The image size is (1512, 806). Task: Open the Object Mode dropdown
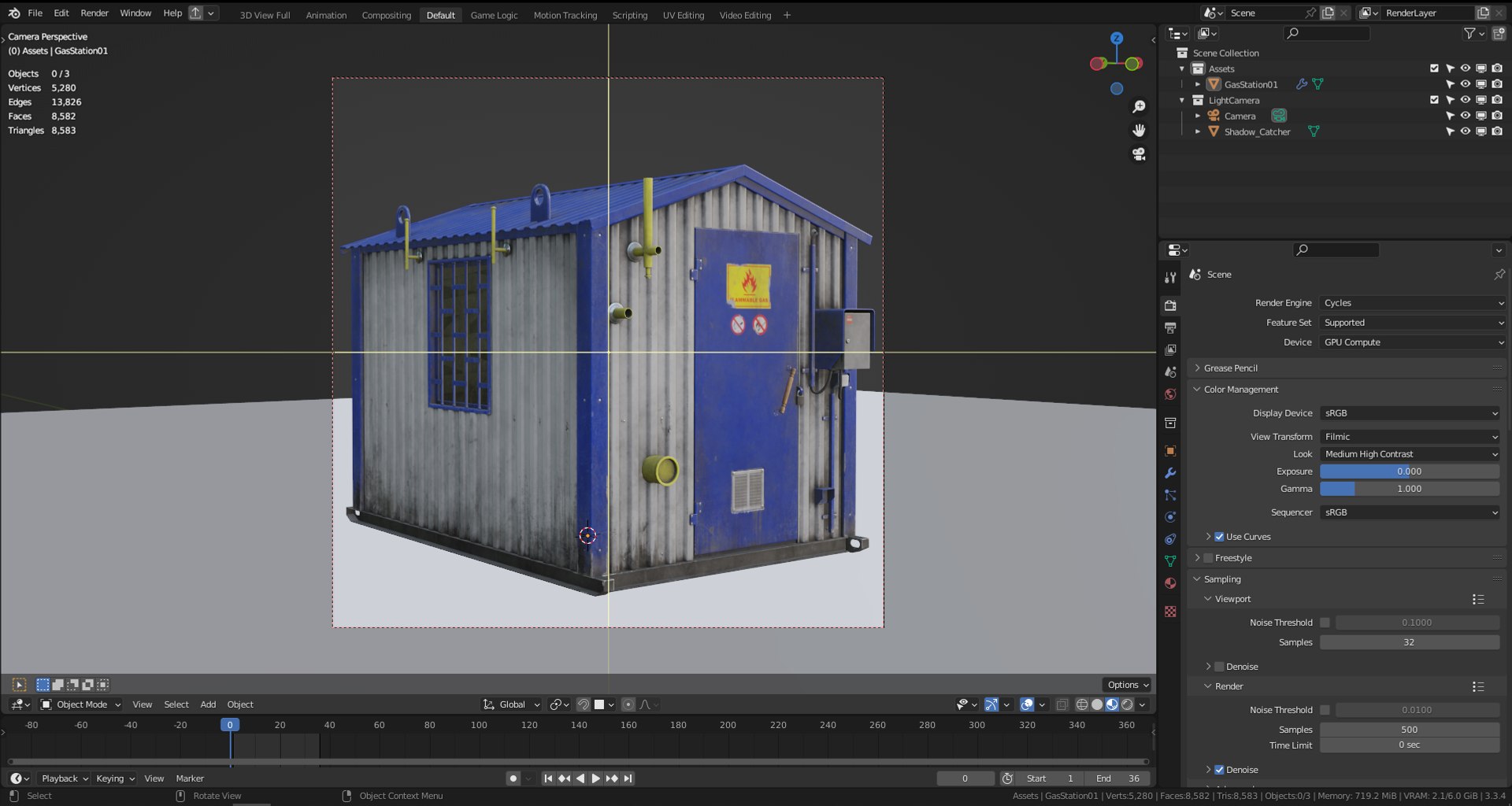click(x=80, y=704)
